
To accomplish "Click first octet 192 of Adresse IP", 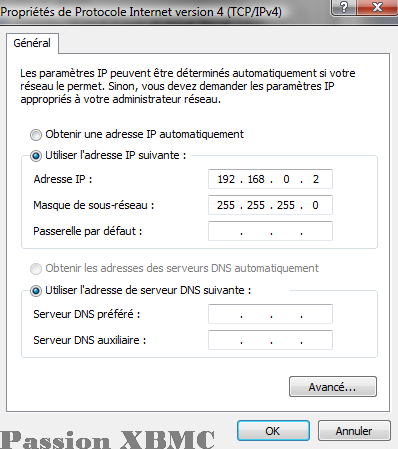I will coord(226,179).
